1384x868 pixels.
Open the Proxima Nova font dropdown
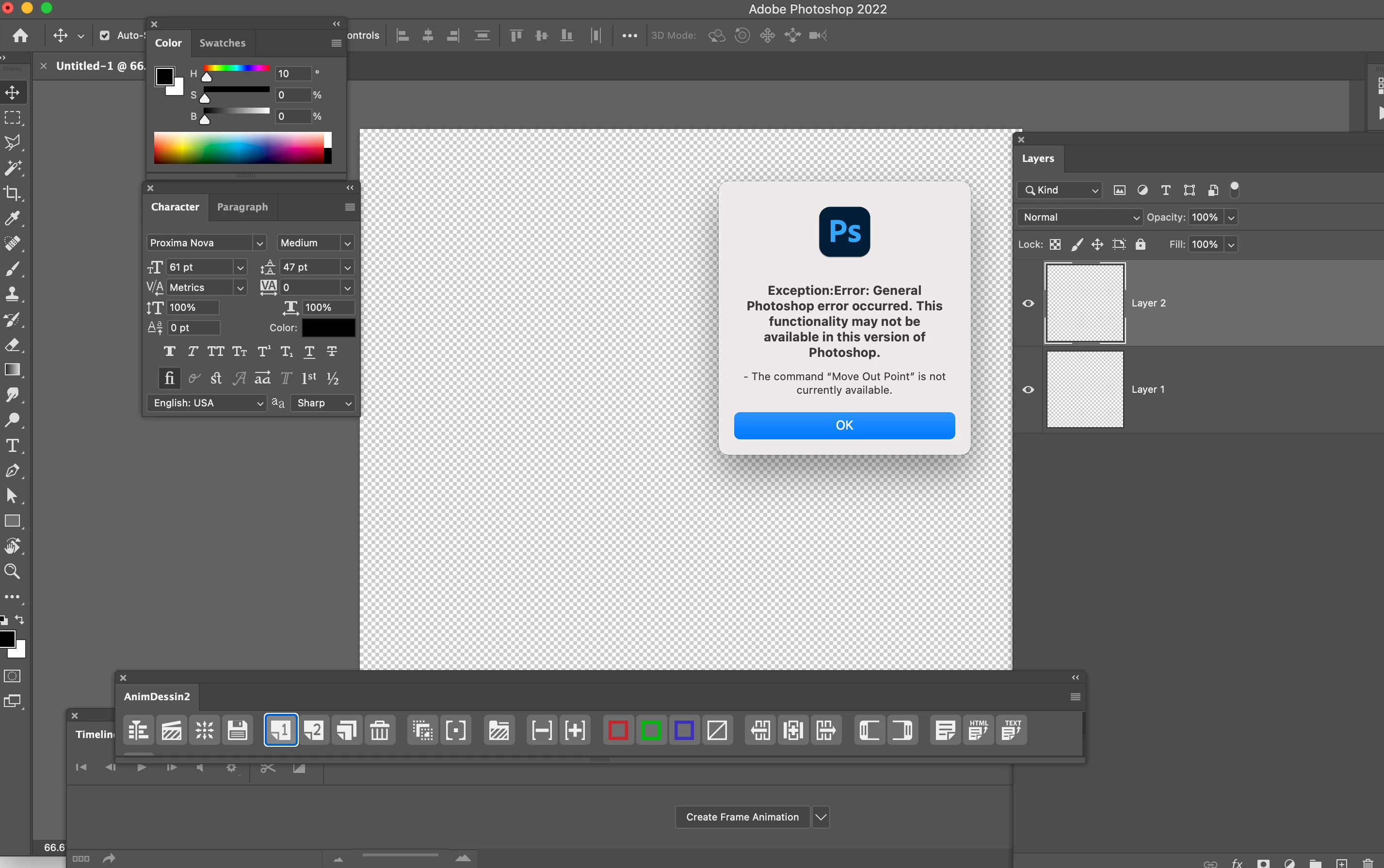(259, 243)
